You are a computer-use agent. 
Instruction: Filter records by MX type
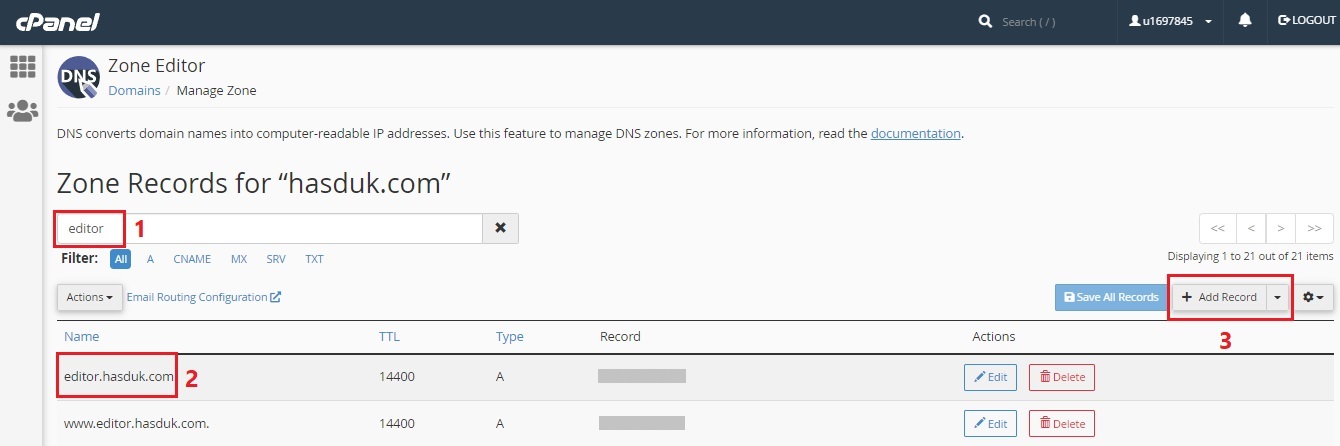coord(239,259)
